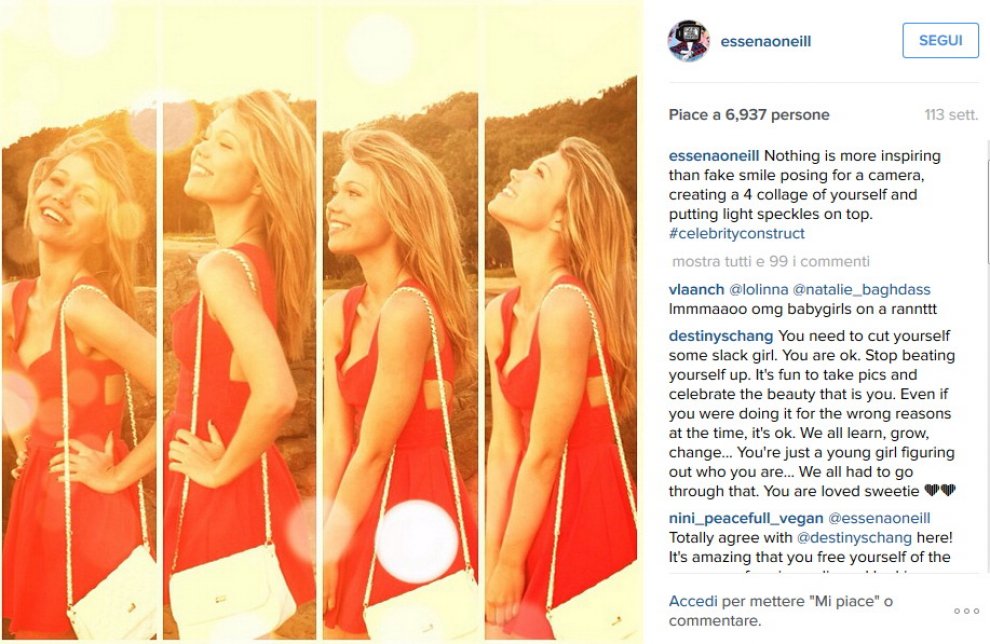Open nini_peacefull_vegan commenter profile
This screenshot has height=644, width=990.
click(x=746, y=518)
